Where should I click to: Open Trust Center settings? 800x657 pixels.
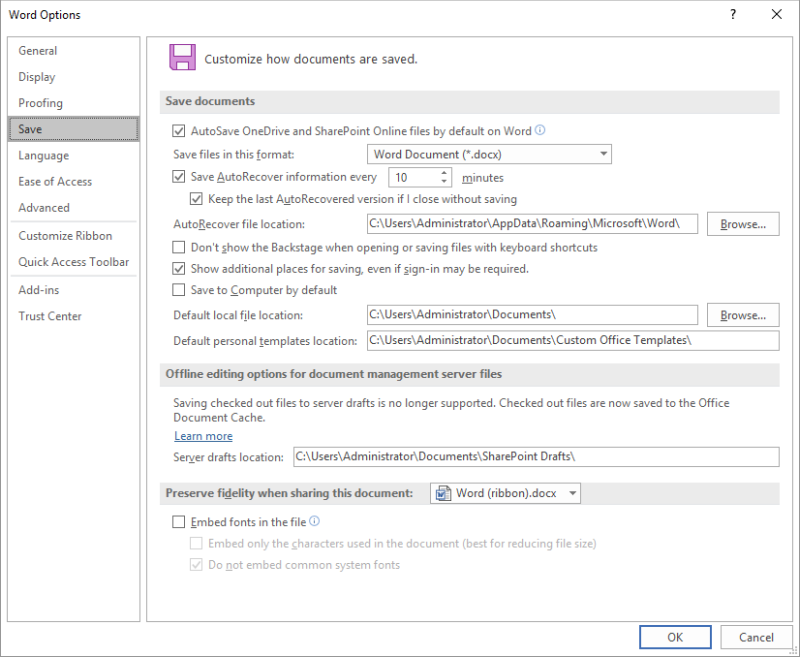coord(50,316)
